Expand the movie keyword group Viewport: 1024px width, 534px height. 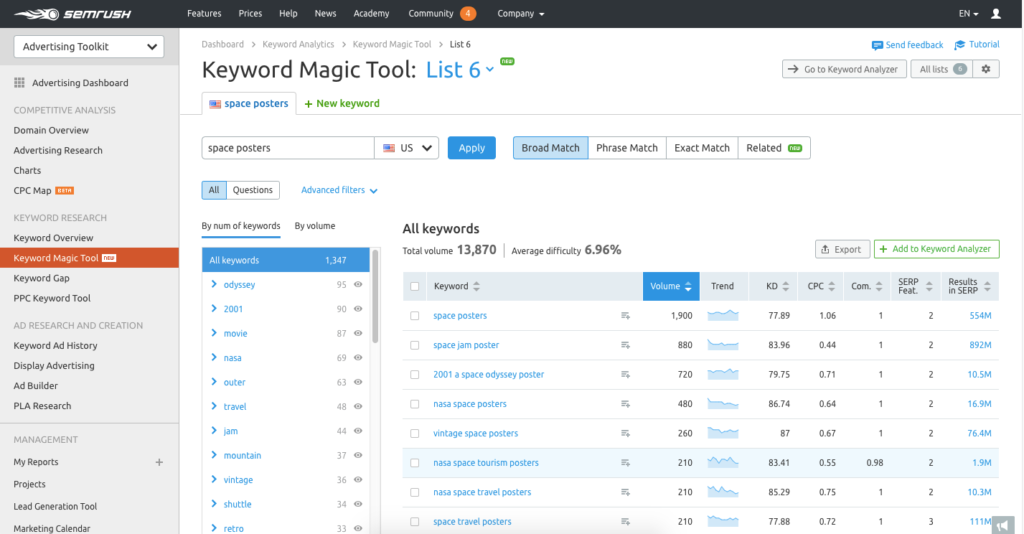pos(214,333)
